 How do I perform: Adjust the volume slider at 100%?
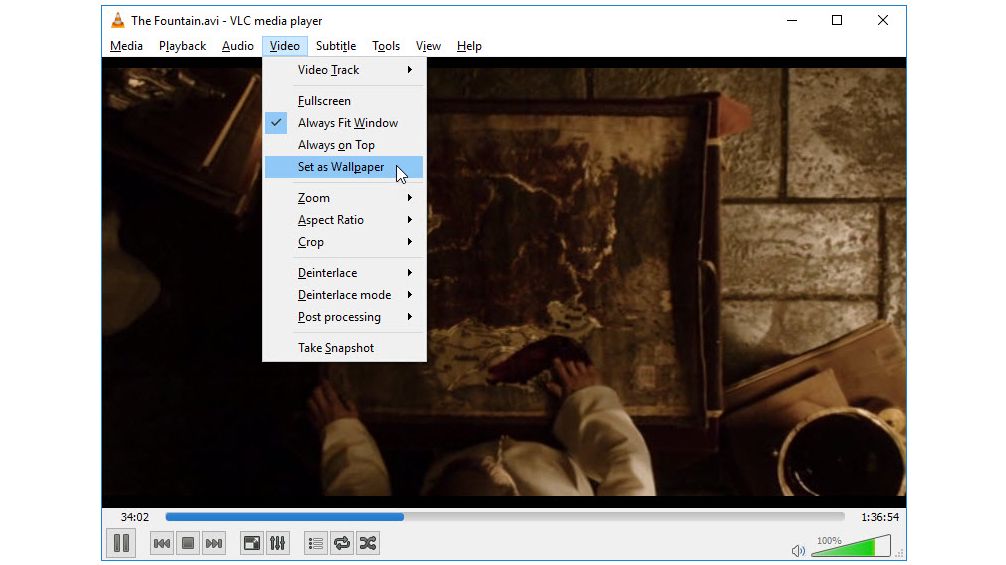(851, 546)
